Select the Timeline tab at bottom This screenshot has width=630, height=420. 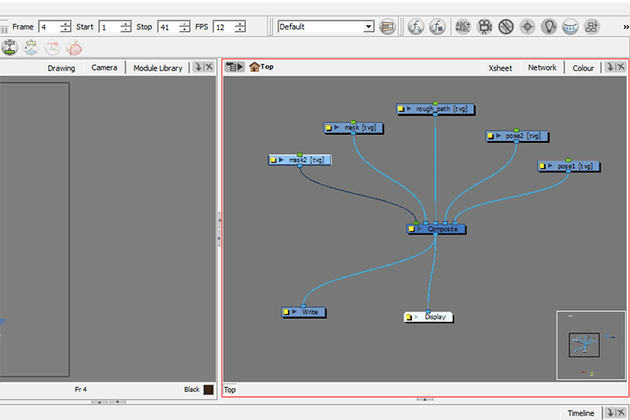(x=581, y=413)
